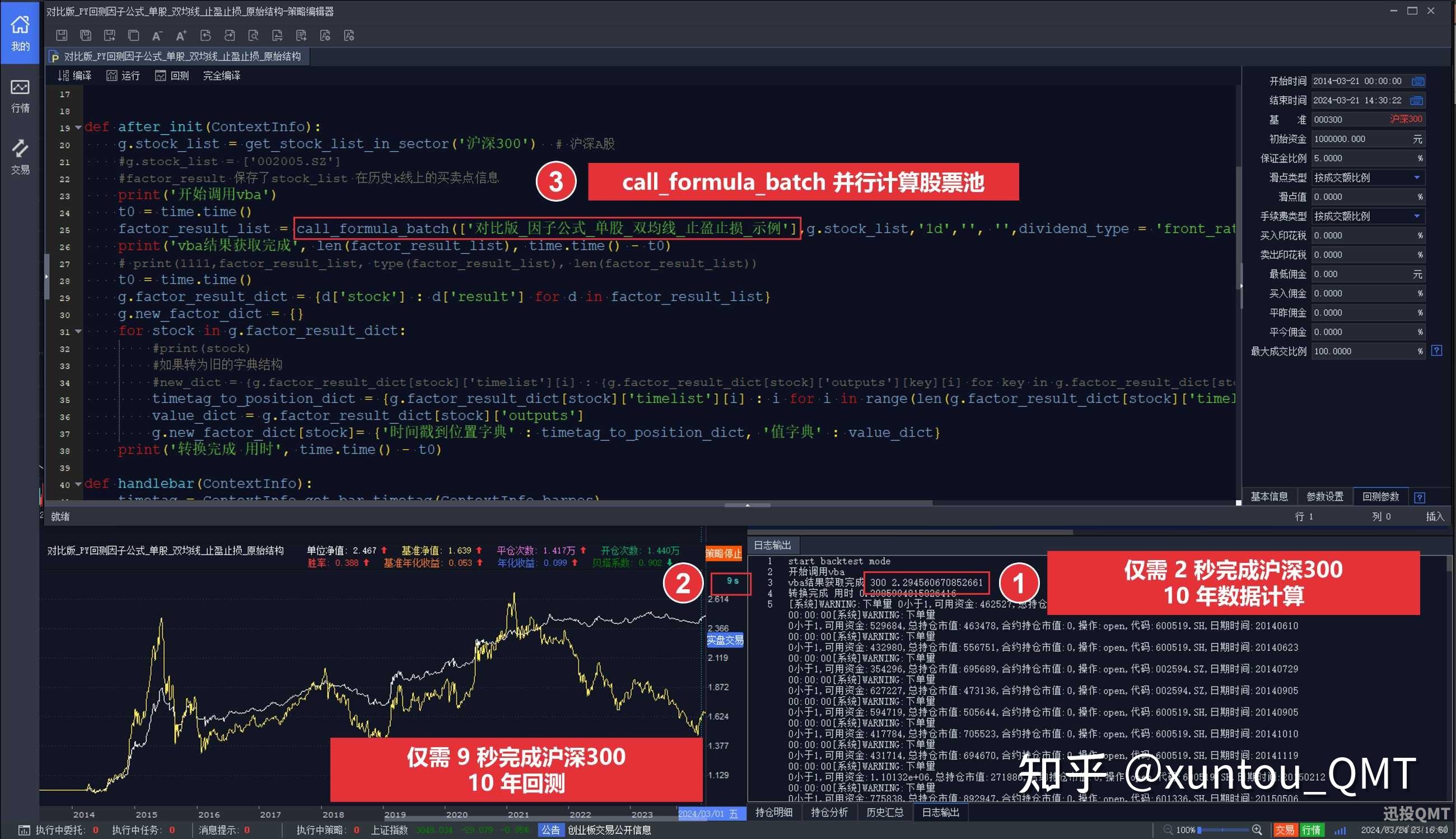Click the zoom percentage slider
Image resolution: width=1456 pixels, height=839 pixels.
pos(1224,830)
